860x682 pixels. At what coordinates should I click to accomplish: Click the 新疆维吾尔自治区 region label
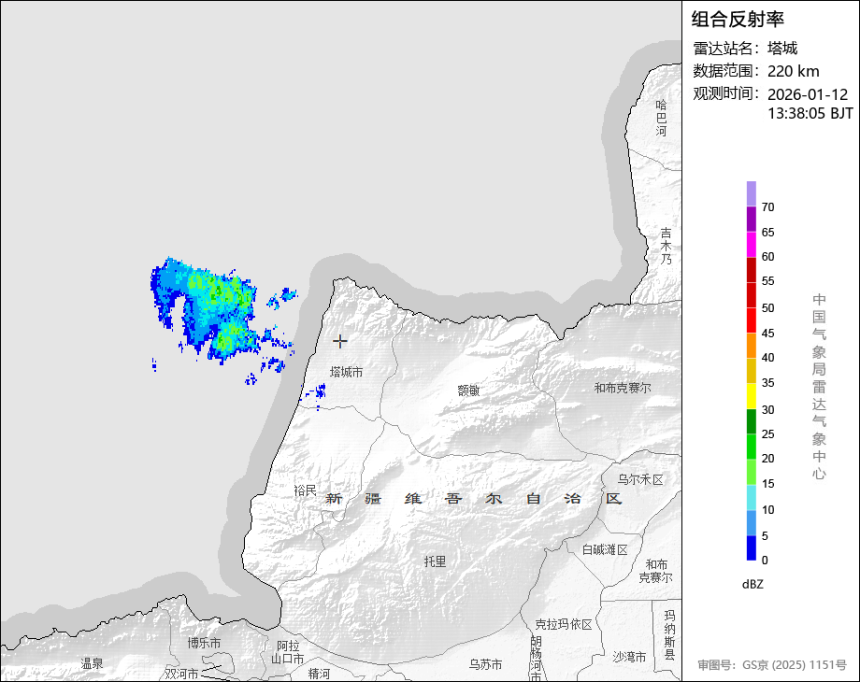473,499
